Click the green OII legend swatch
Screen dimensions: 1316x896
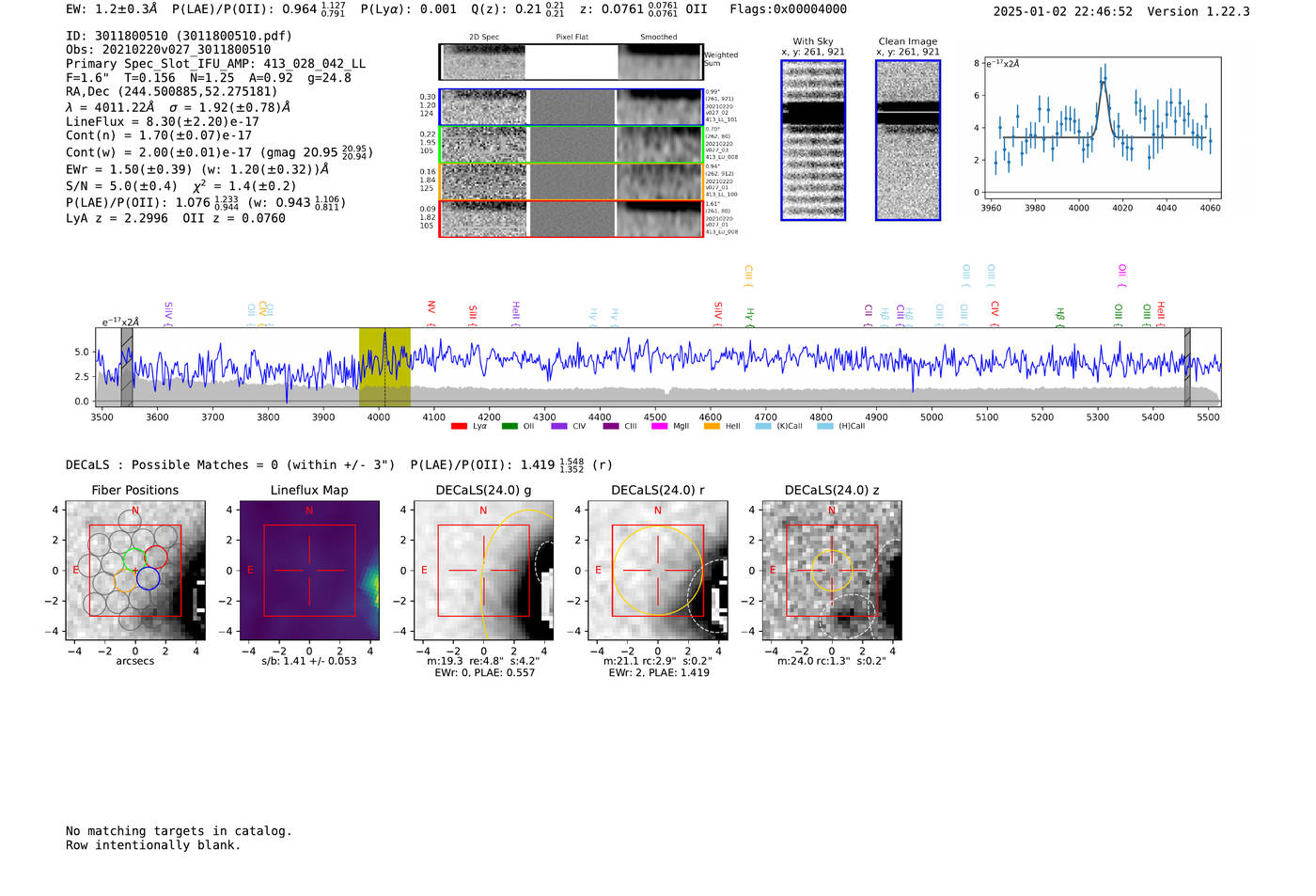click(x=509, y=426)
